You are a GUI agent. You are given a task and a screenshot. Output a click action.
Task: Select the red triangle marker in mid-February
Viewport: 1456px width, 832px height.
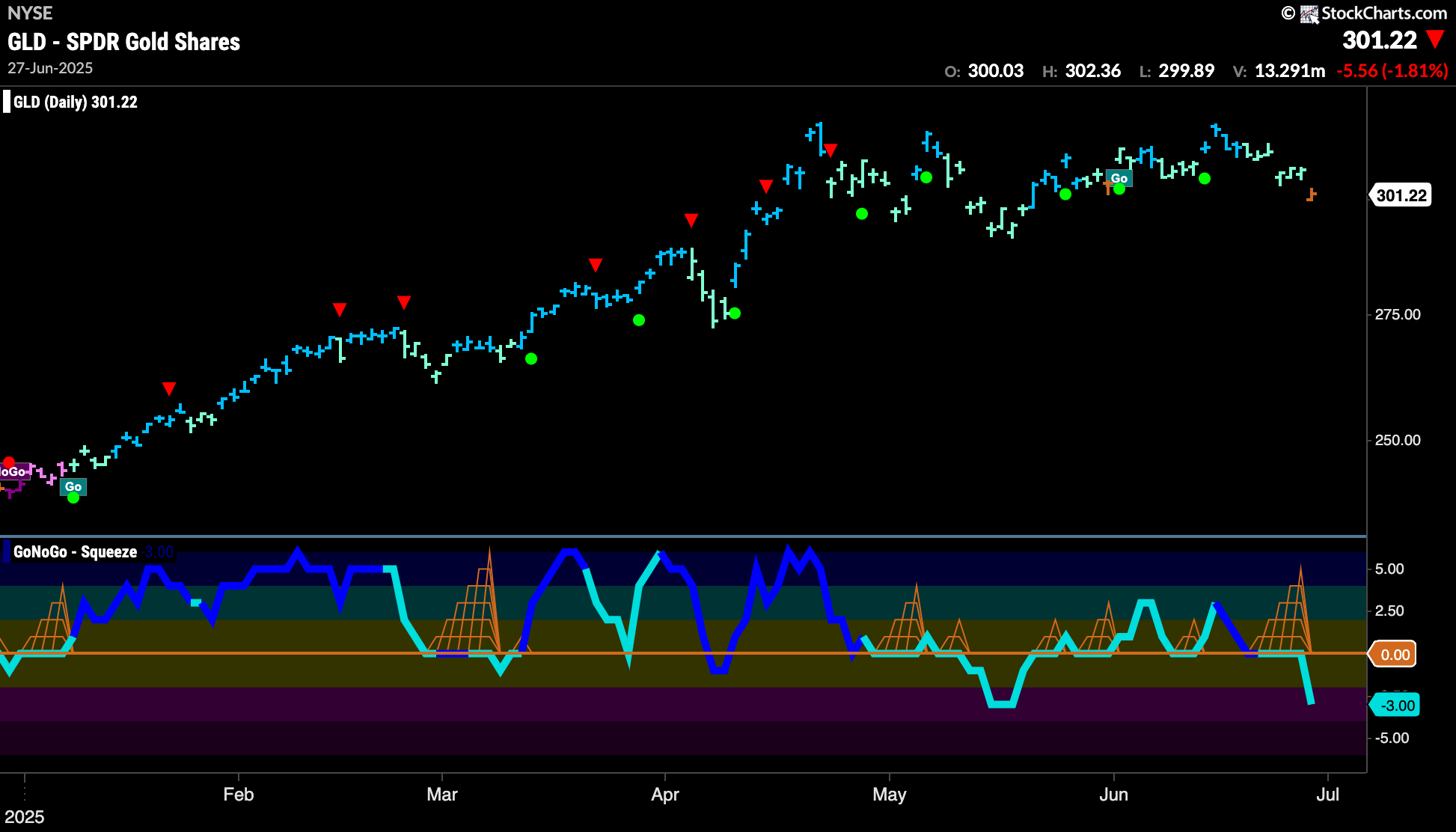pos(340,309)
